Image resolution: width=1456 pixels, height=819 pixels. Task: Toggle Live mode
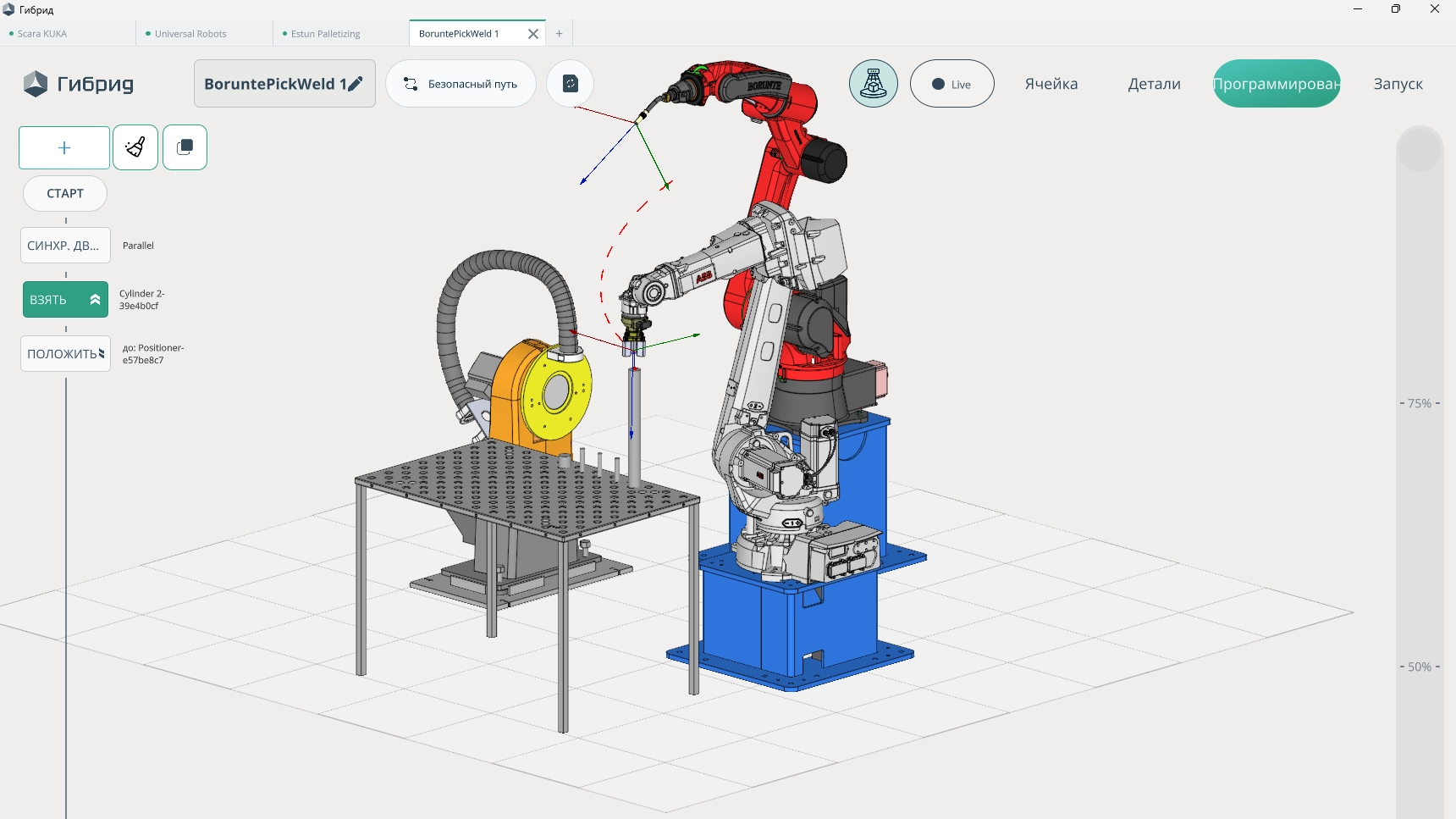(x=951, y=84)
